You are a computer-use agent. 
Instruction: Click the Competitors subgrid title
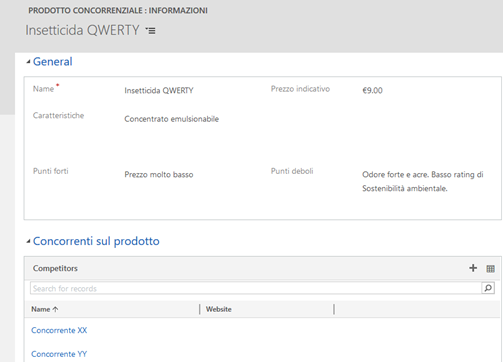click(55, 268)
